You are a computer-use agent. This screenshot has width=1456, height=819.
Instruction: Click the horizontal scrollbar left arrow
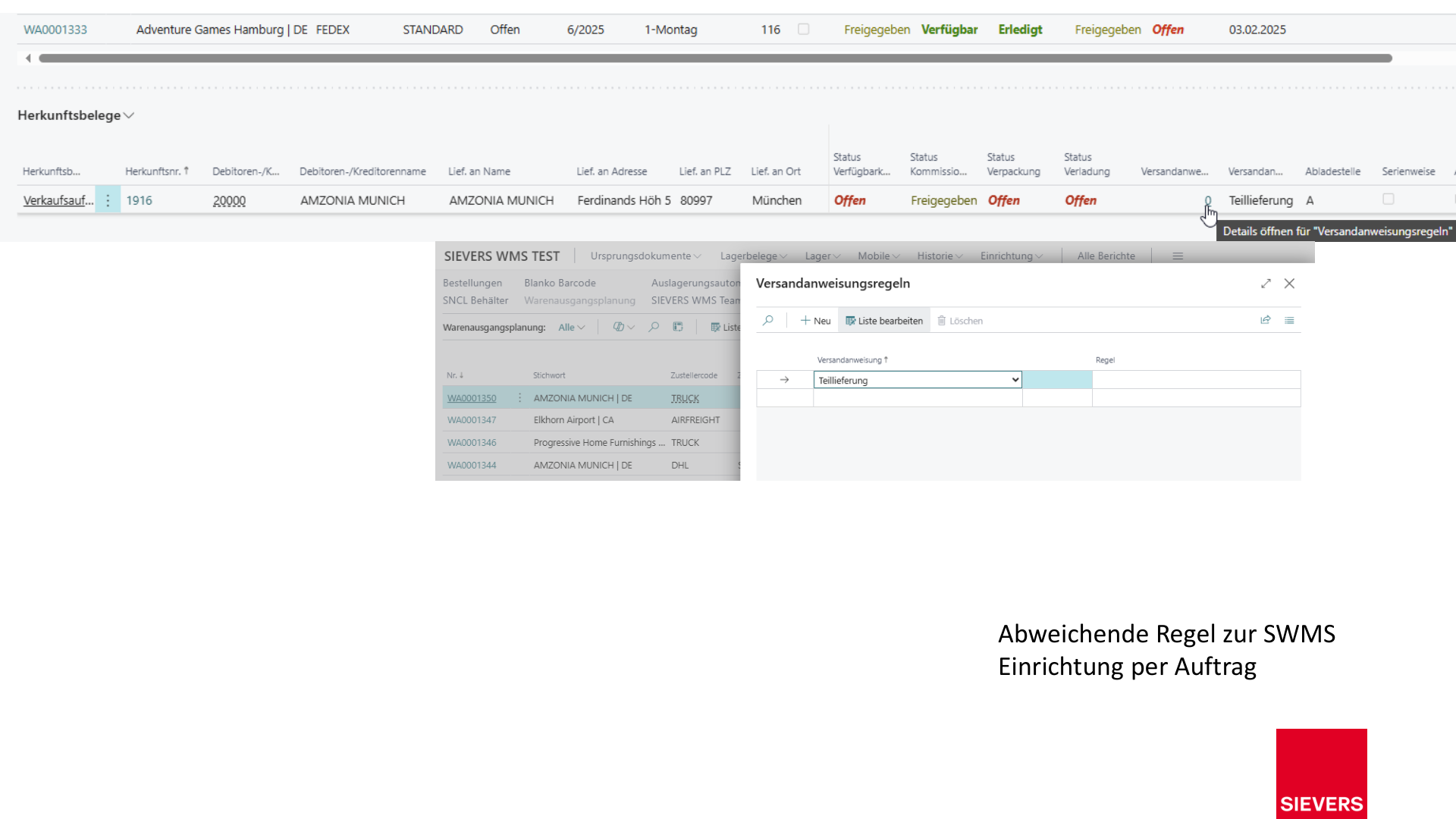(28, 58)
